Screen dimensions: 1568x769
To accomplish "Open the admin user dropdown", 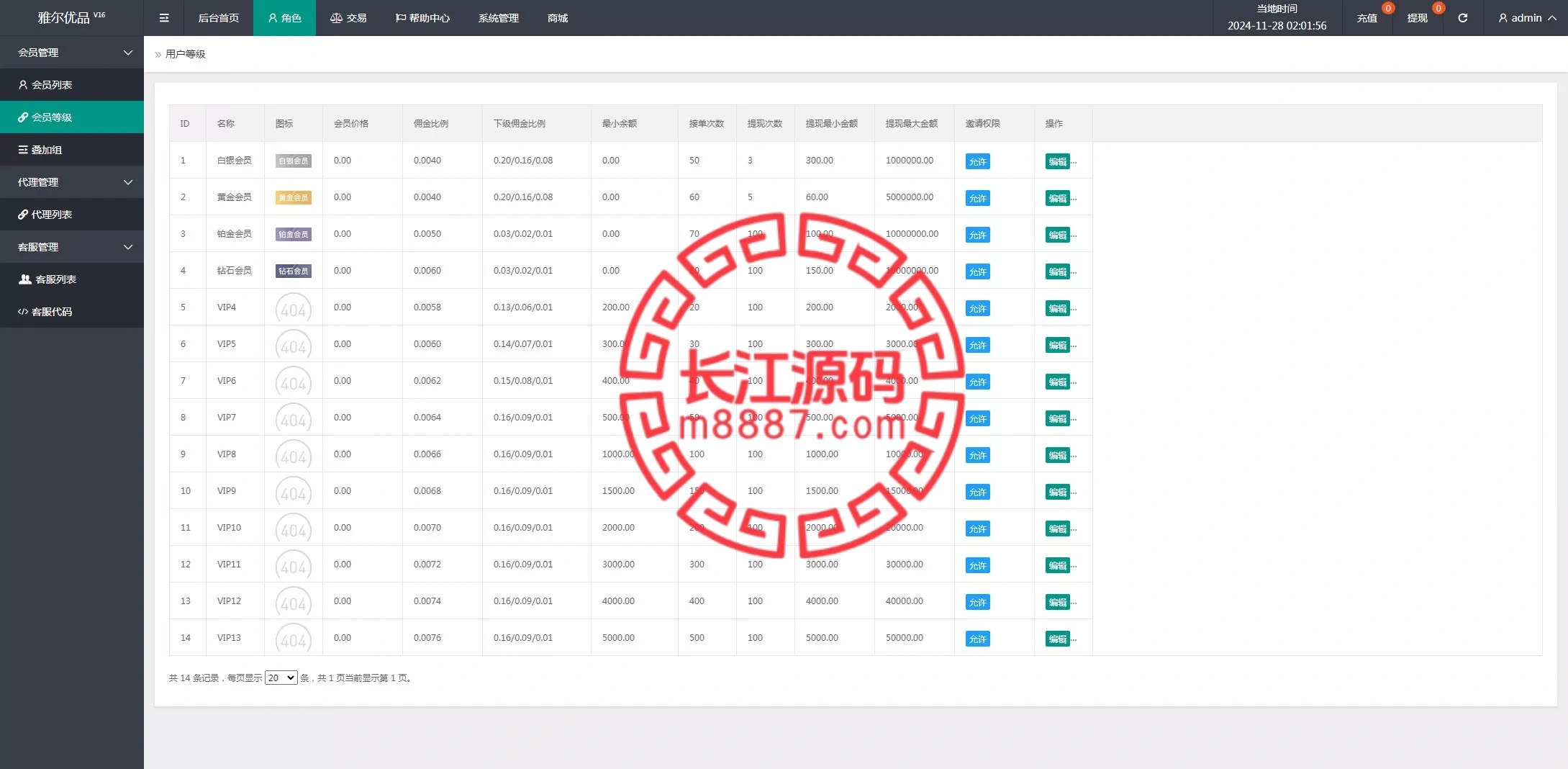I will coord(1527,18).
